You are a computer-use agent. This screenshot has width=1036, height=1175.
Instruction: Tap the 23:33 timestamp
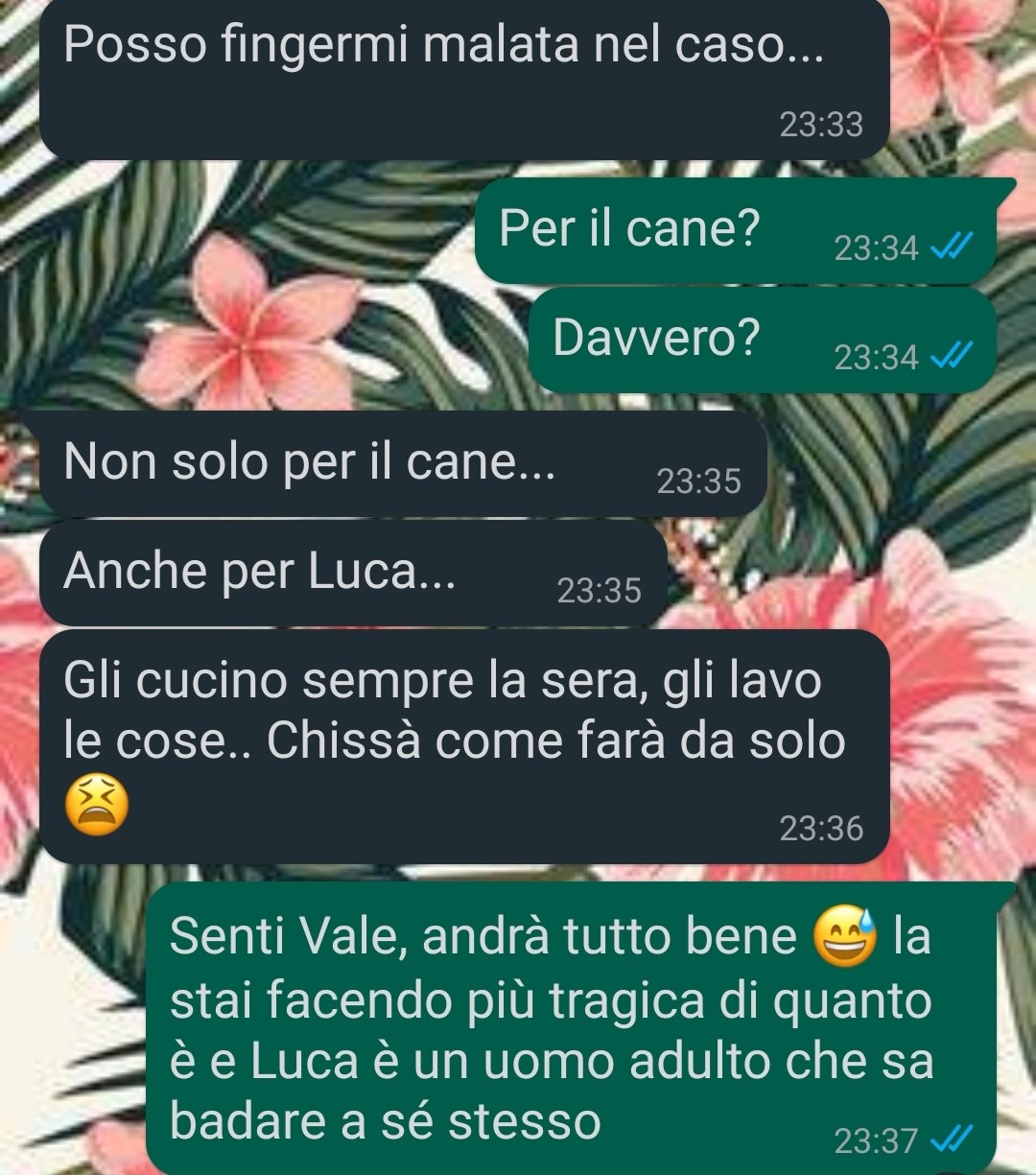821,125
